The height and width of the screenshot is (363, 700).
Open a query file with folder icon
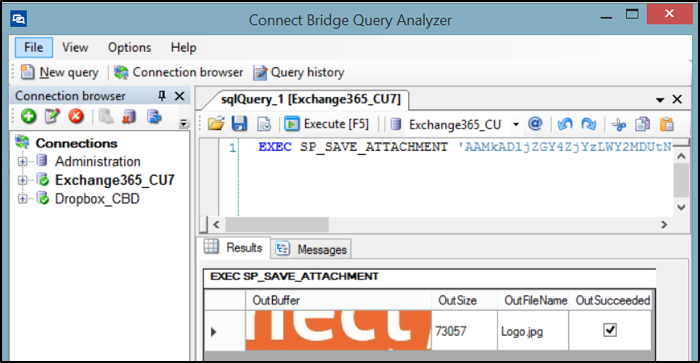coord(216,124)
